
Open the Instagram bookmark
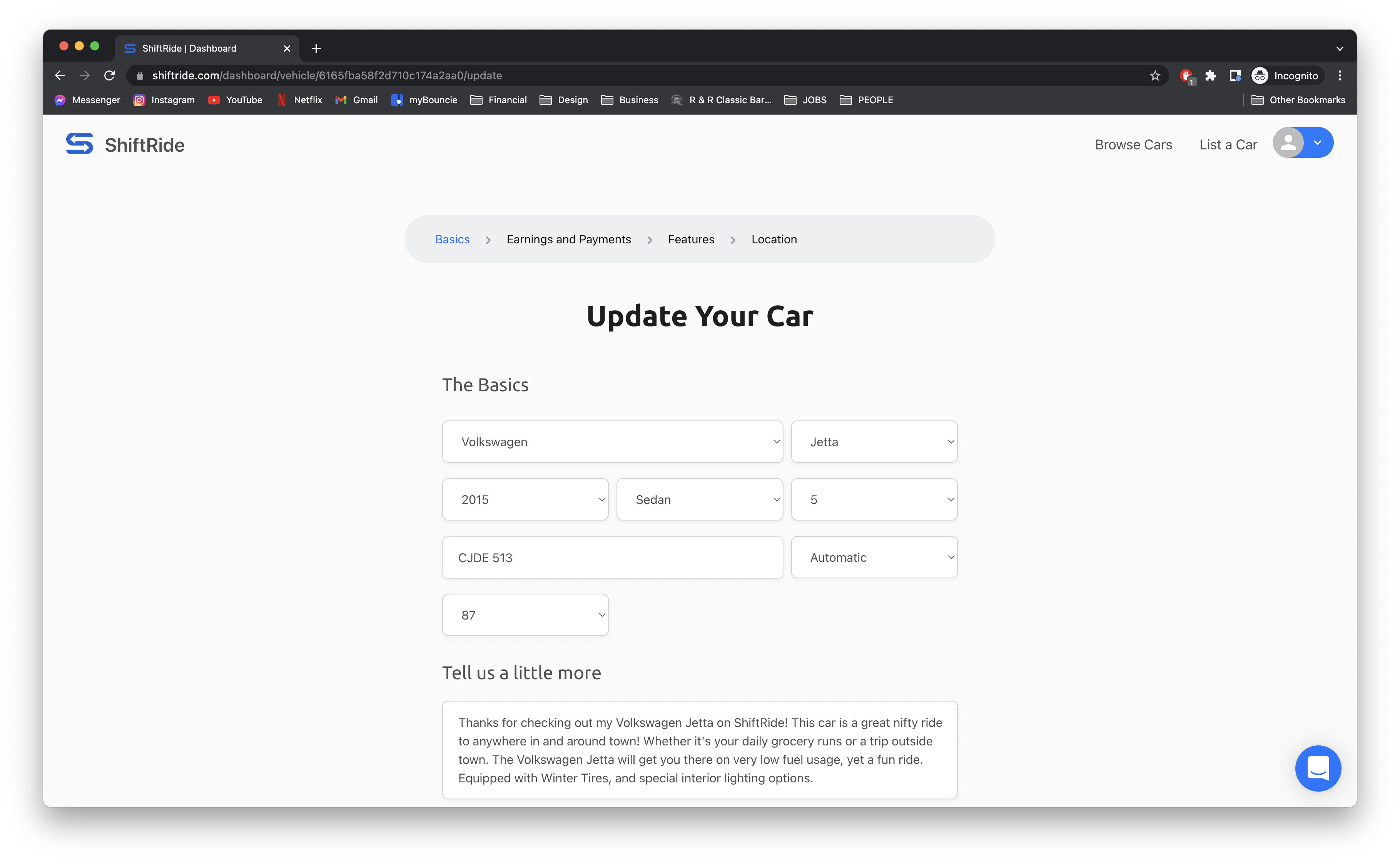[164, 100]
